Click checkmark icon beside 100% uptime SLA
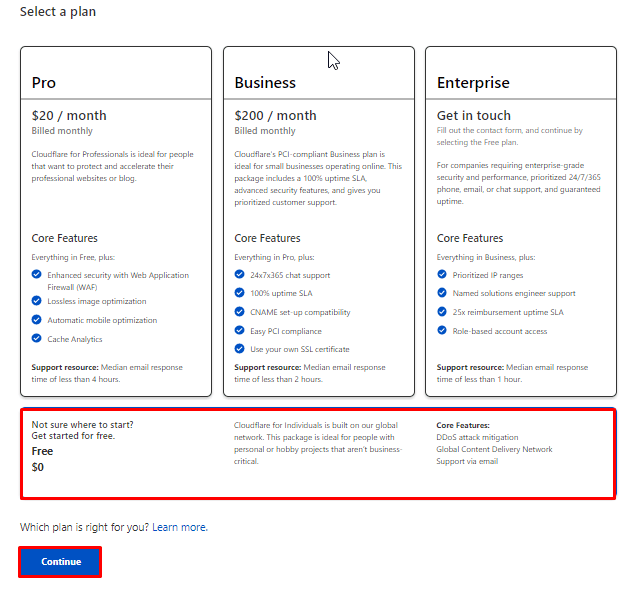Viewport: 642px width, 590px height. coord(240,293)
